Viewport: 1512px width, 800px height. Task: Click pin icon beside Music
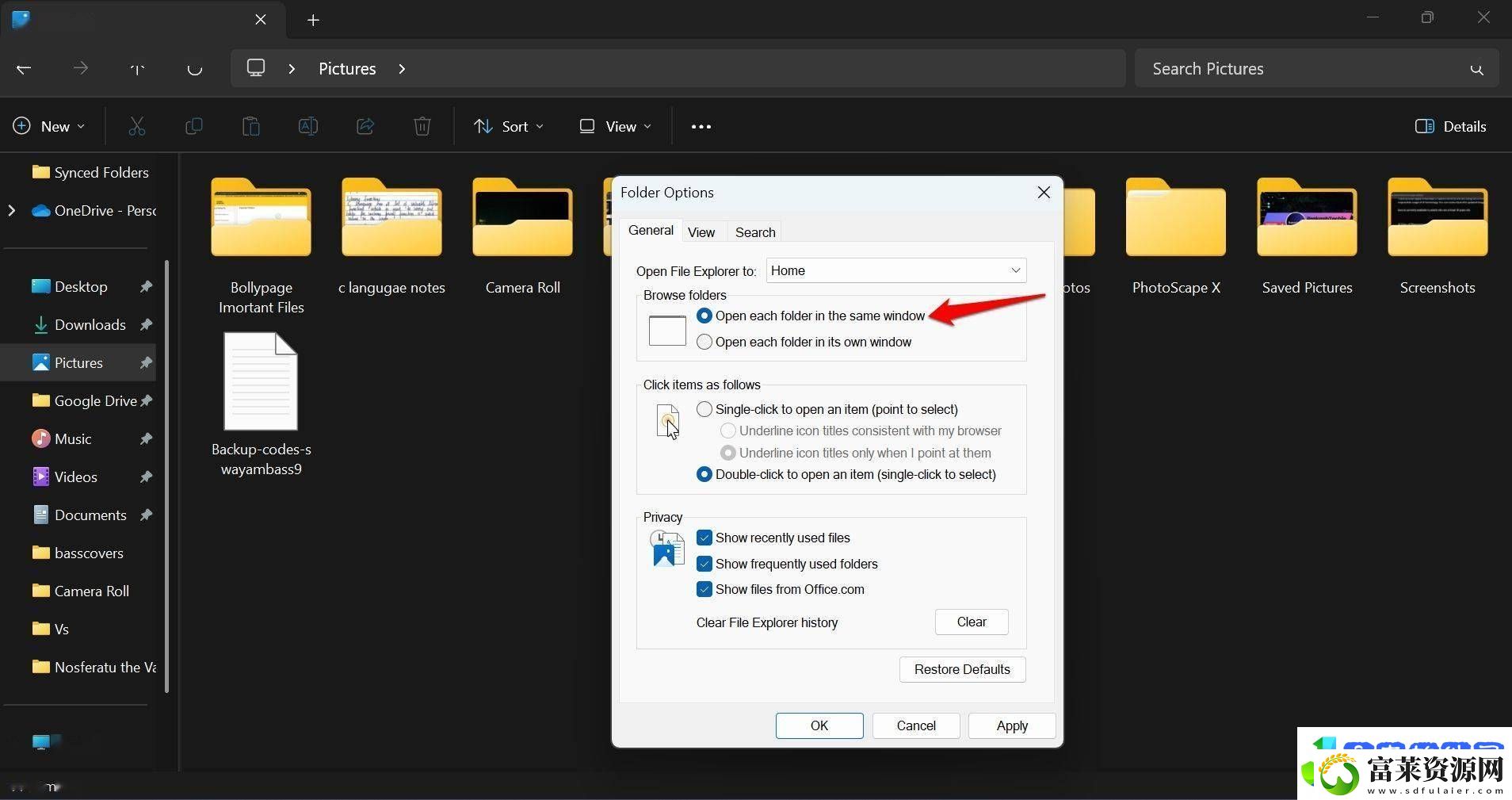click(x=146, y=438)
